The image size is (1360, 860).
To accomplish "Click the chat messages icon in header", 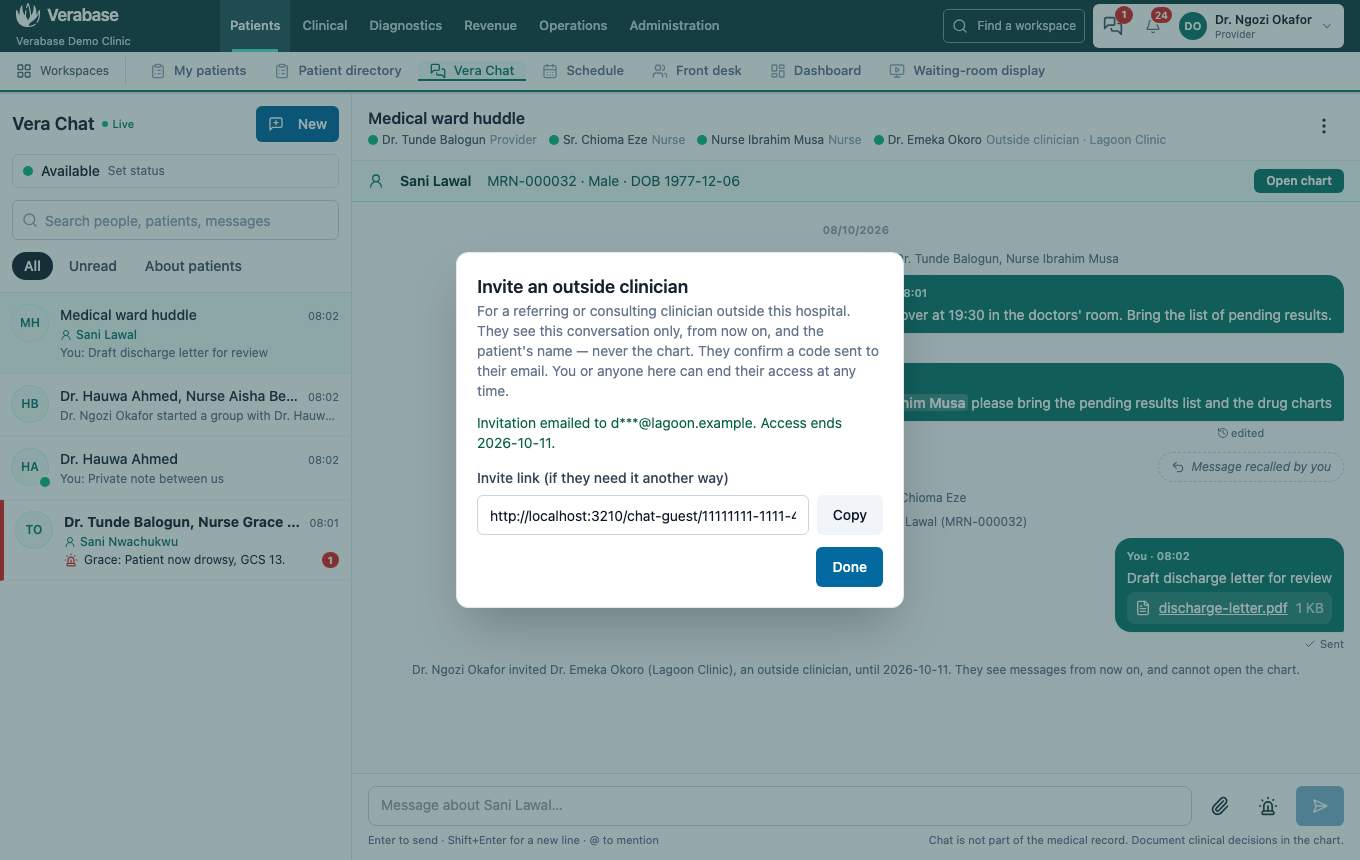I will click(1113, 26).
